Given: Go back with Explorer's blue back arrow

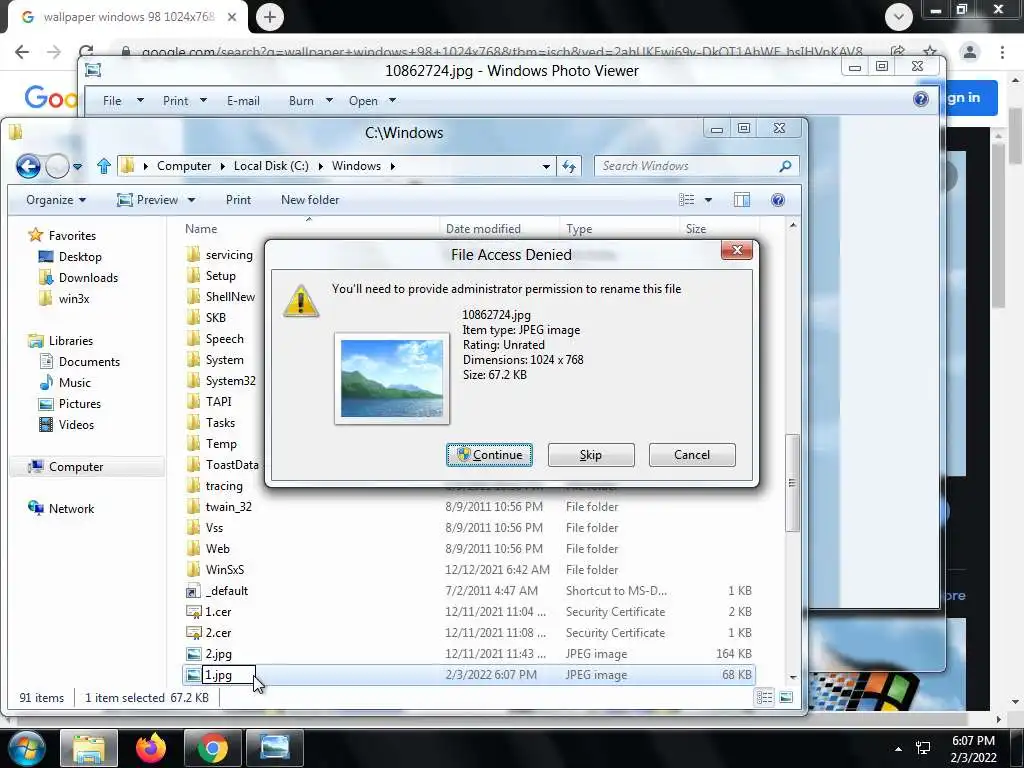Looking at the screenshot, I should click(28, 167).
